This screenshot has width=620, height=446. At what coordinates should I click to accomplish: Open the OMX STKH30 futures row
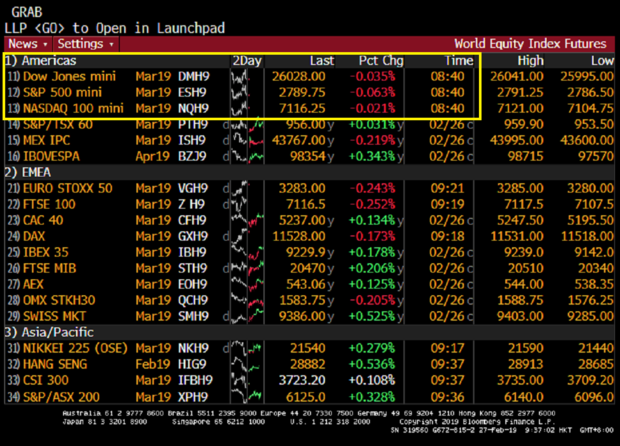click(x=310, y=300)
